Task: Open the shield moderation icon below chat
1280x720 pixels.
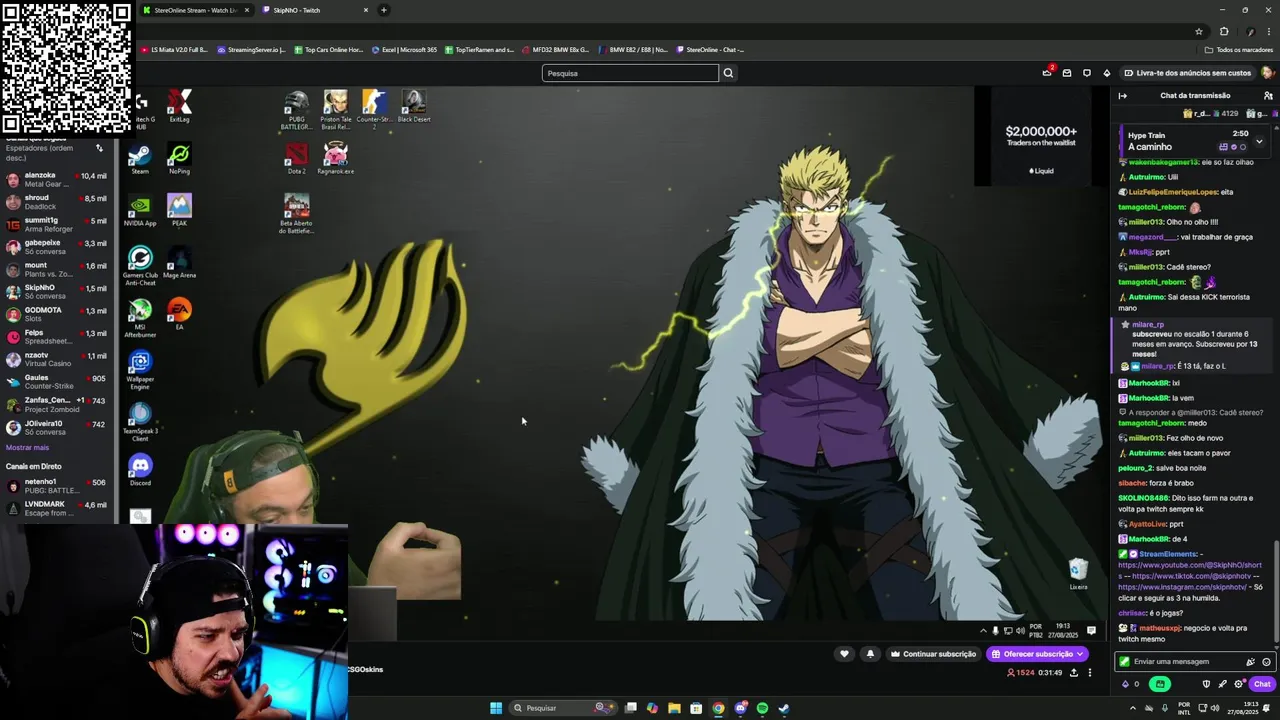Action: (x=1206, y=684)
